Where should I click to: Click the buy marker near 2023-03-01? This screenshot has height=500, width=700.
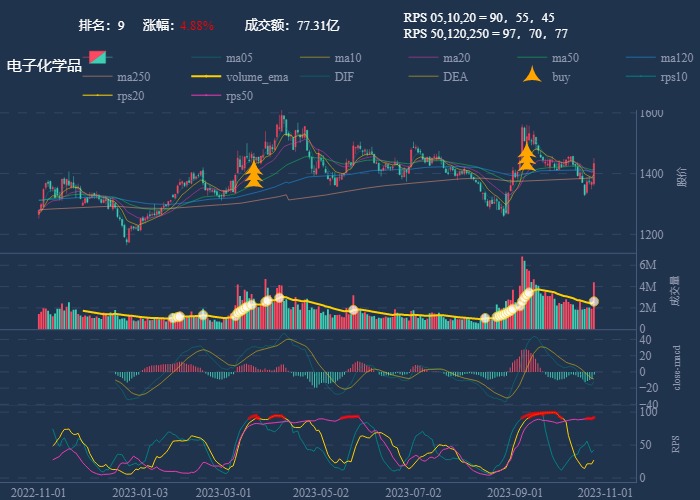(254, 174)
